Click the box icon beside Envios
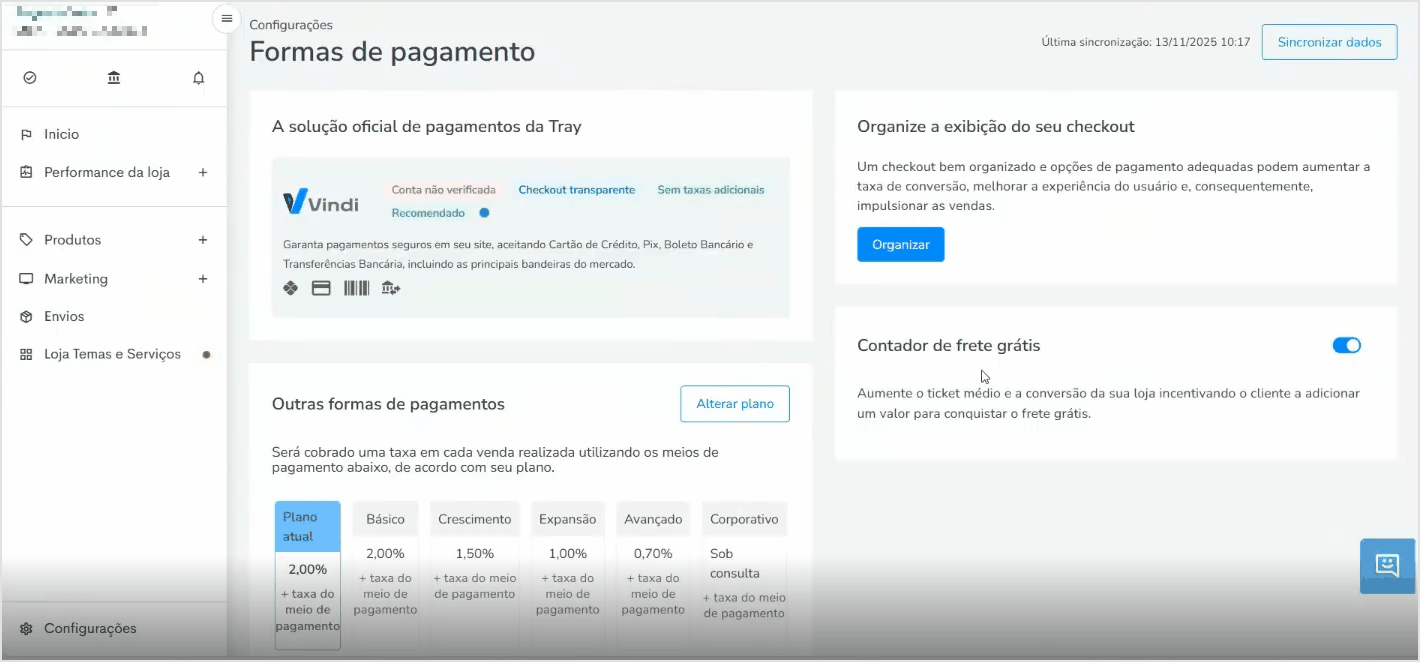Viewport: 1420px width, 662px height. [26, 316]
